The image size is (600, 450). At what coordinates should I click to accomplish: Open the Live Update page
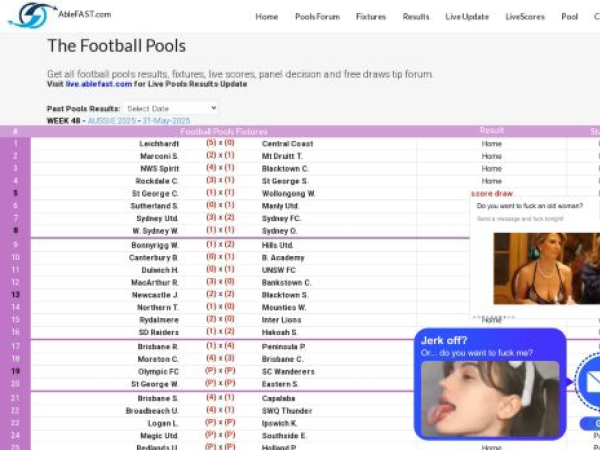click(467, 17)
